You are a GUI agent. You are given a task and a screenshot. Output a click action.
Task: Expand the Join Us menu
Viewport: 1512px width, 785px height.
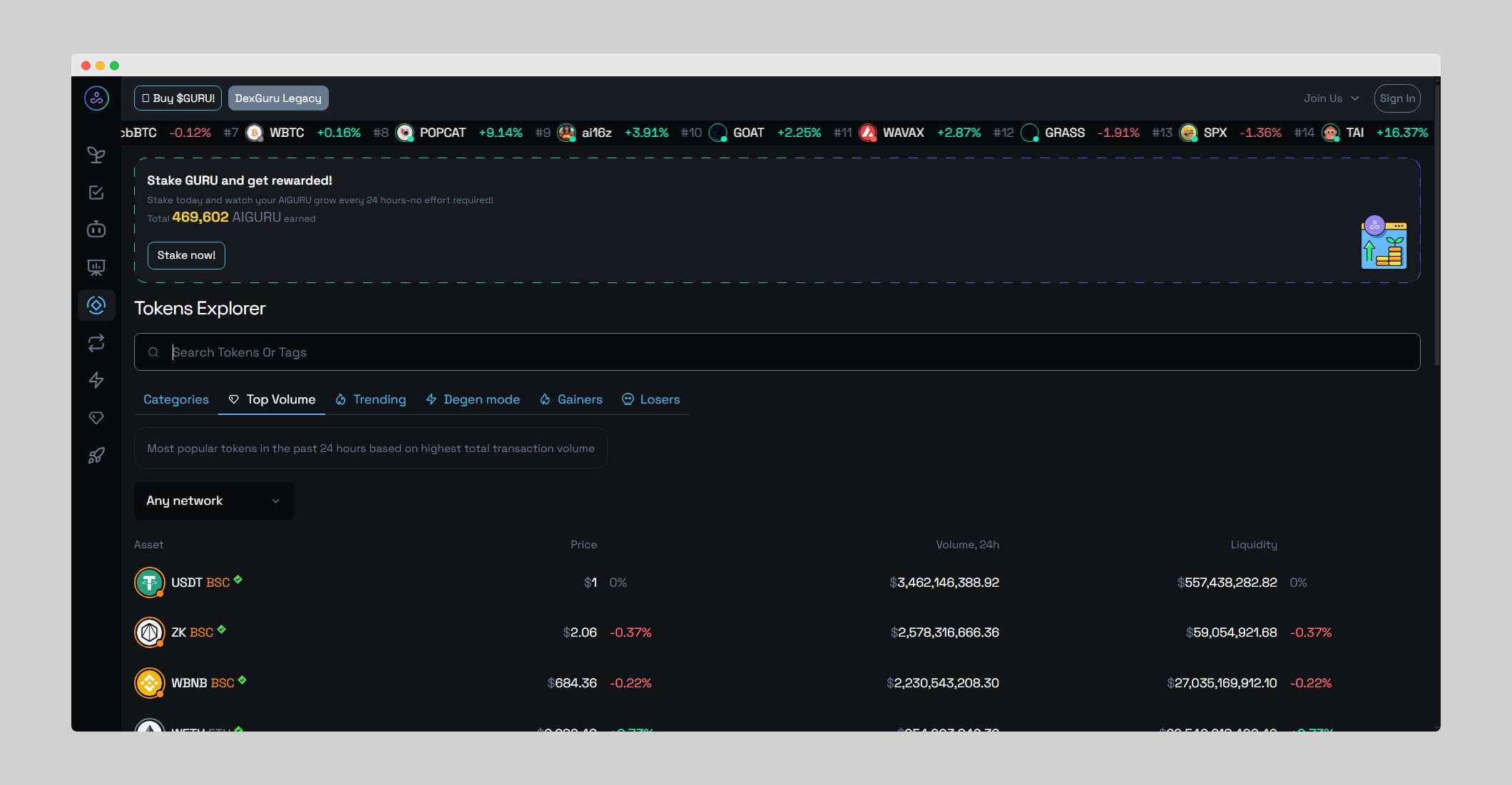point(1332,98)
